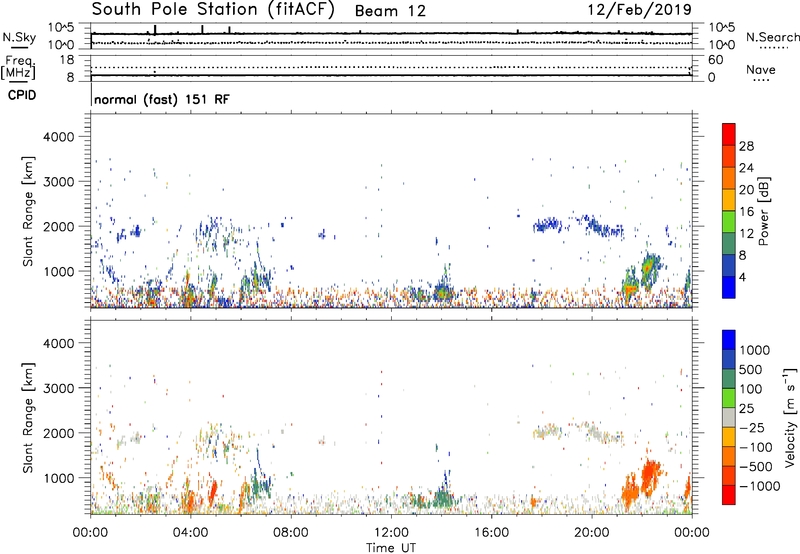
Task: Click the '16' power scale value
Action: click(x=746, y=212)
